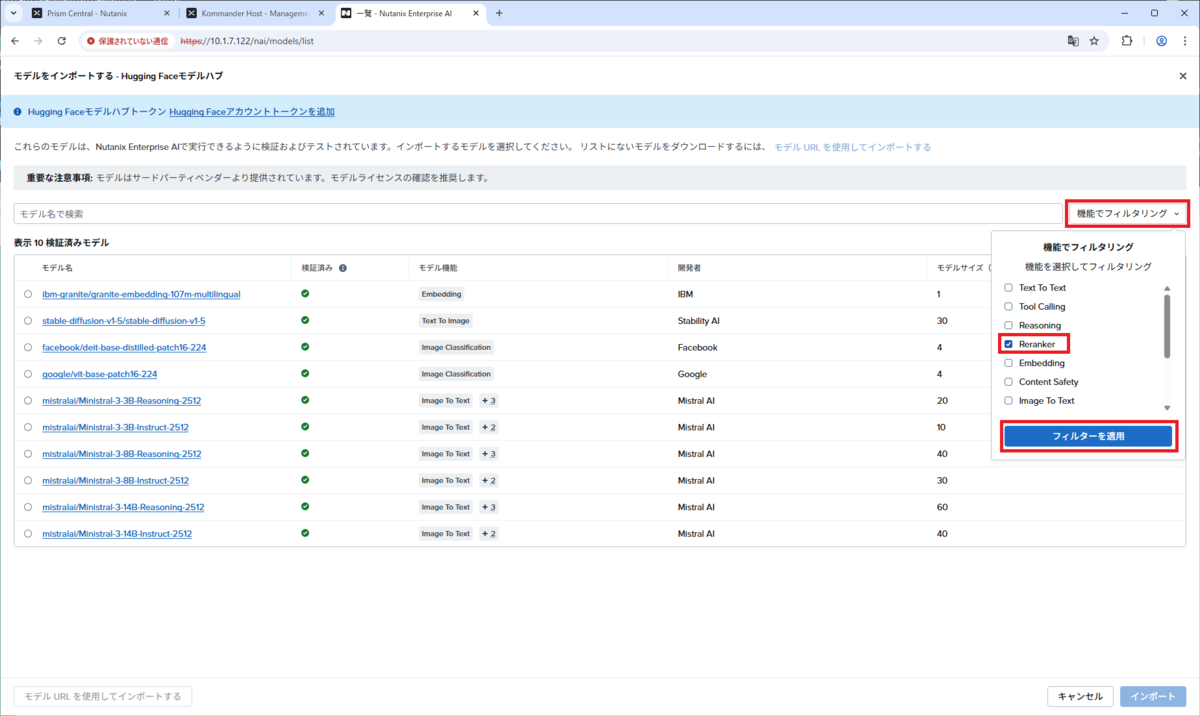
Task: Select radio button for ibm-granite embedding model
Action: coord(28,294)
